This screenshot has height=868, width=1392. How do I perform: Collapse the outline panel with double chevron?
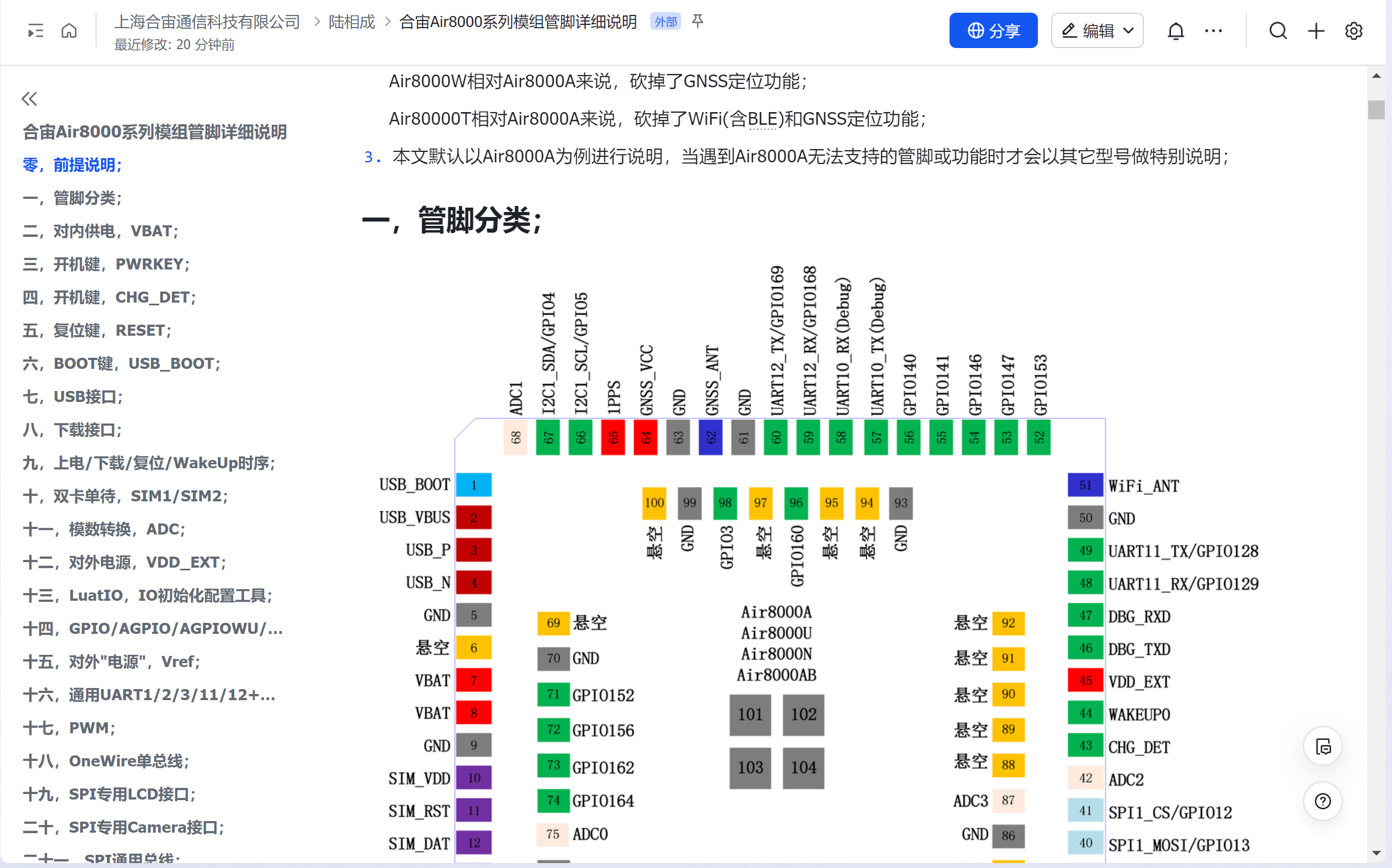(29, 99)
